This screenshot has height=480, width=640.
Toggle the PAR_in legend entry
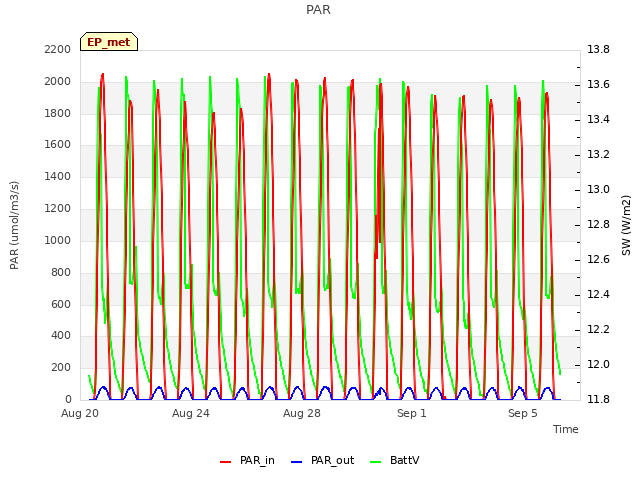[x=247, y=460]
